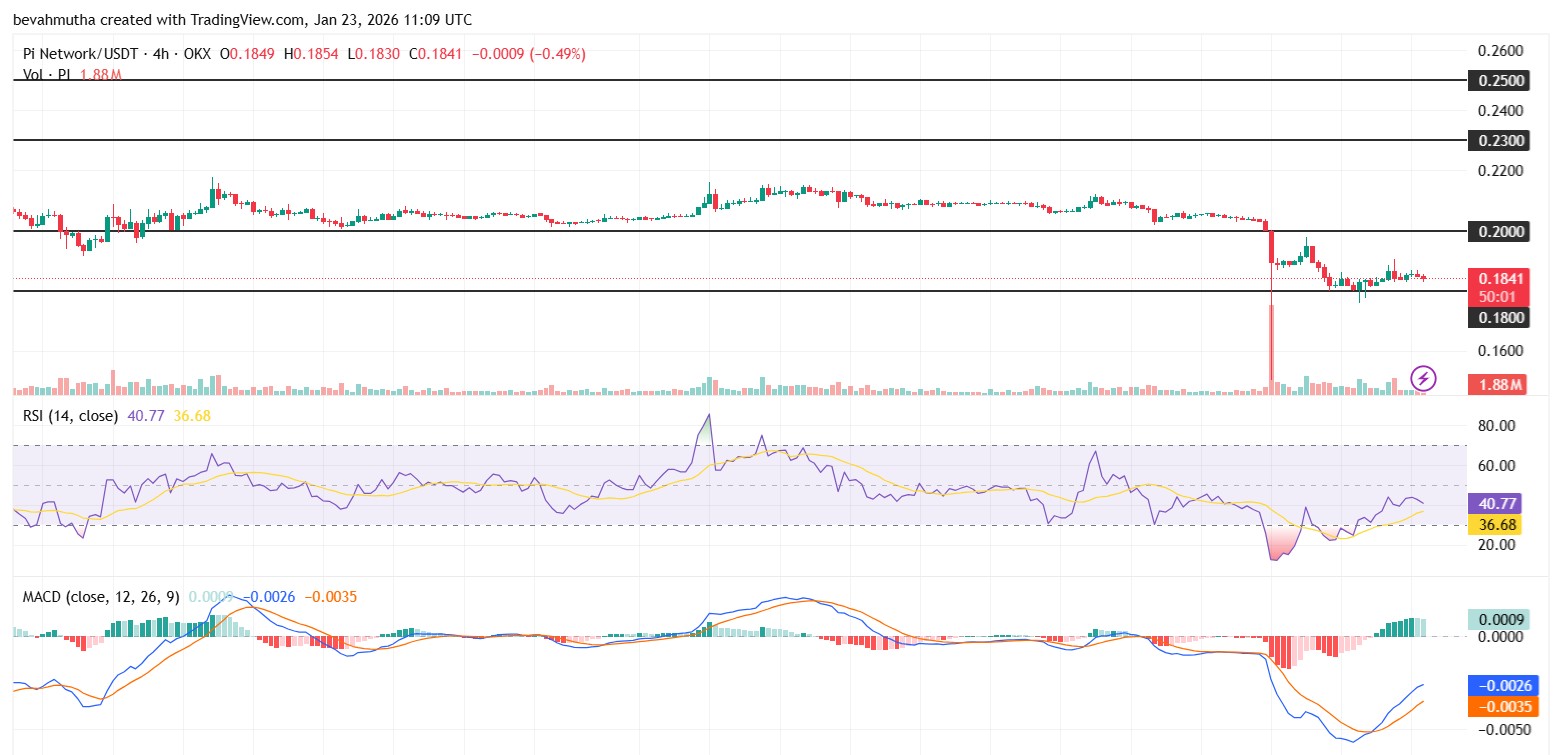Click the 0.2600 price scale value
Screen dimensions: 1562x755
1500,51
